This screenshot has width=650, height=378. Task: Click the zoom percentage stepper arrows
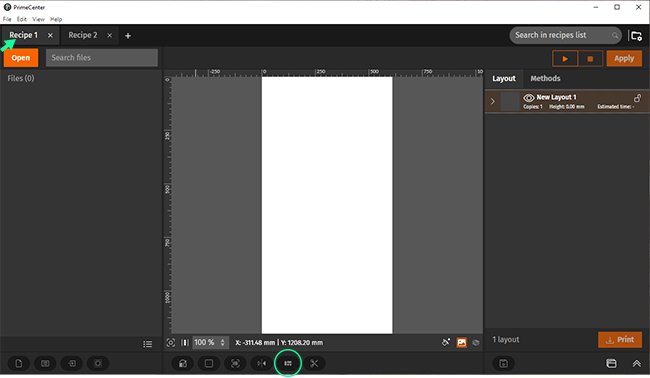(x=223, y=342)
